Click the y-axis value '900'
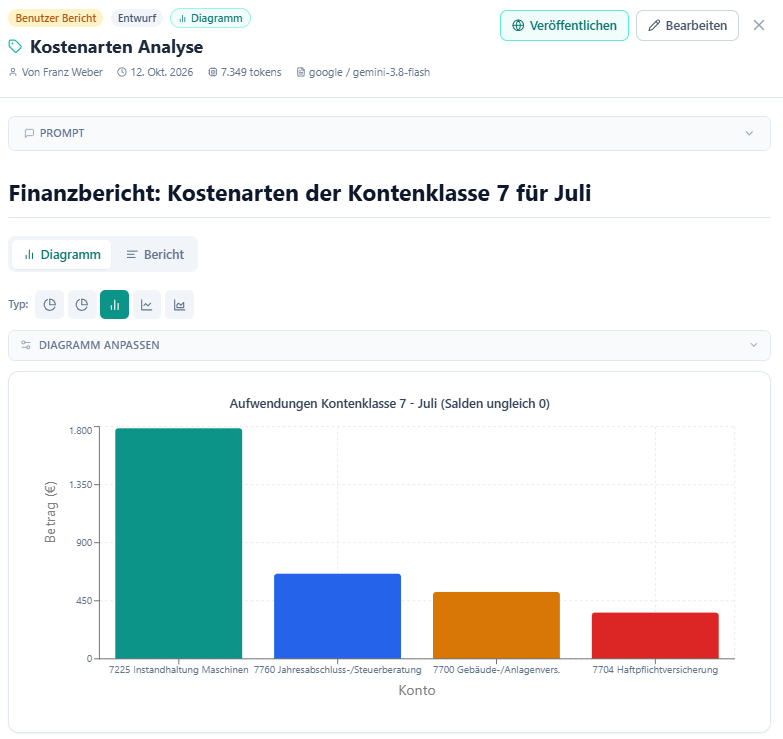783x739 pixels. [84, 542]
